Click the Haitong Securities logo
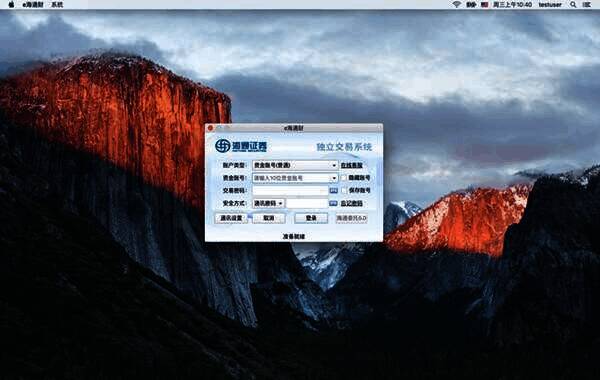Screen dimensions: 600x380 241,146
